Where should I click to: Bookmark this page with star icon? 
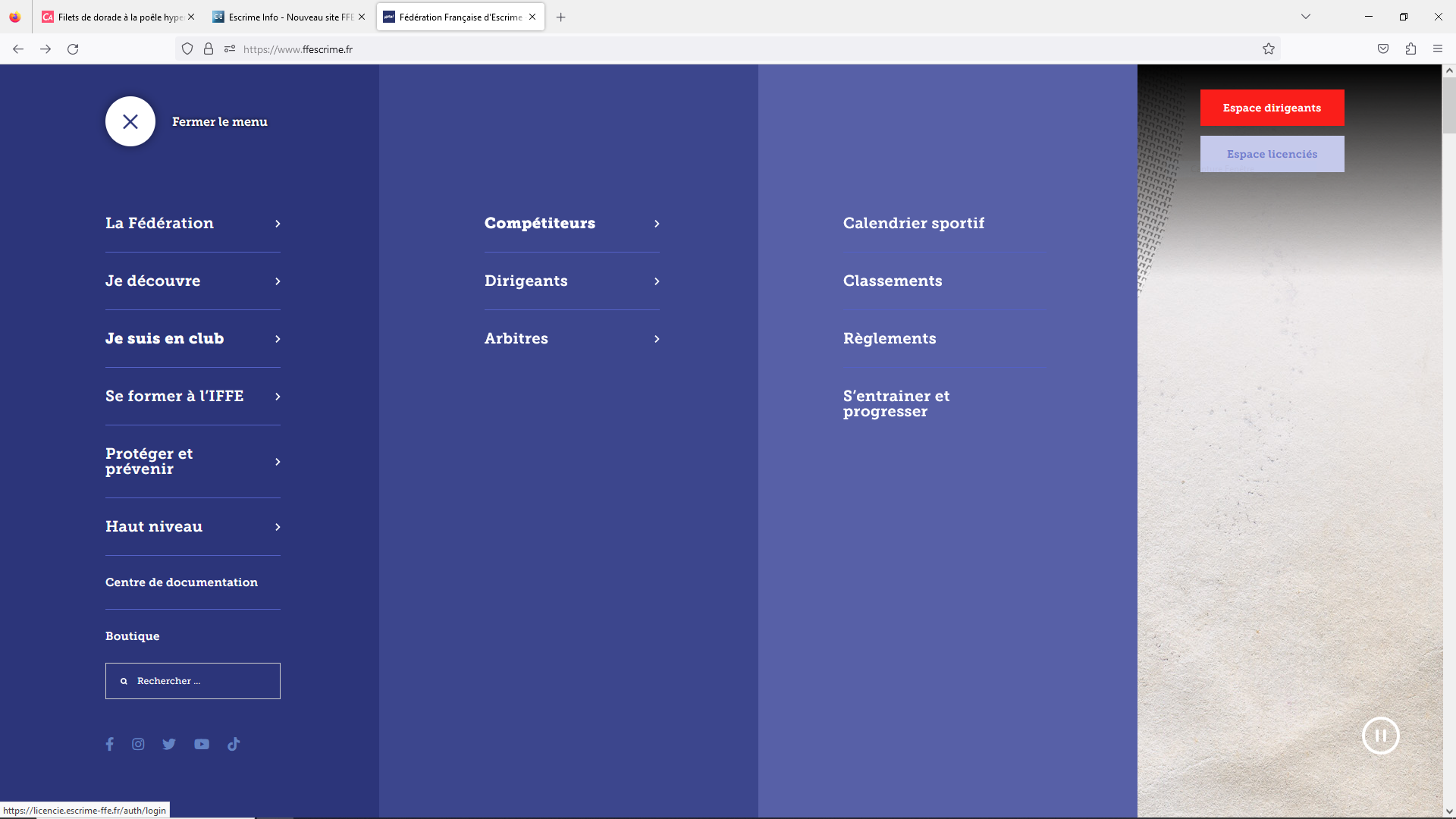click(1269, 49)
